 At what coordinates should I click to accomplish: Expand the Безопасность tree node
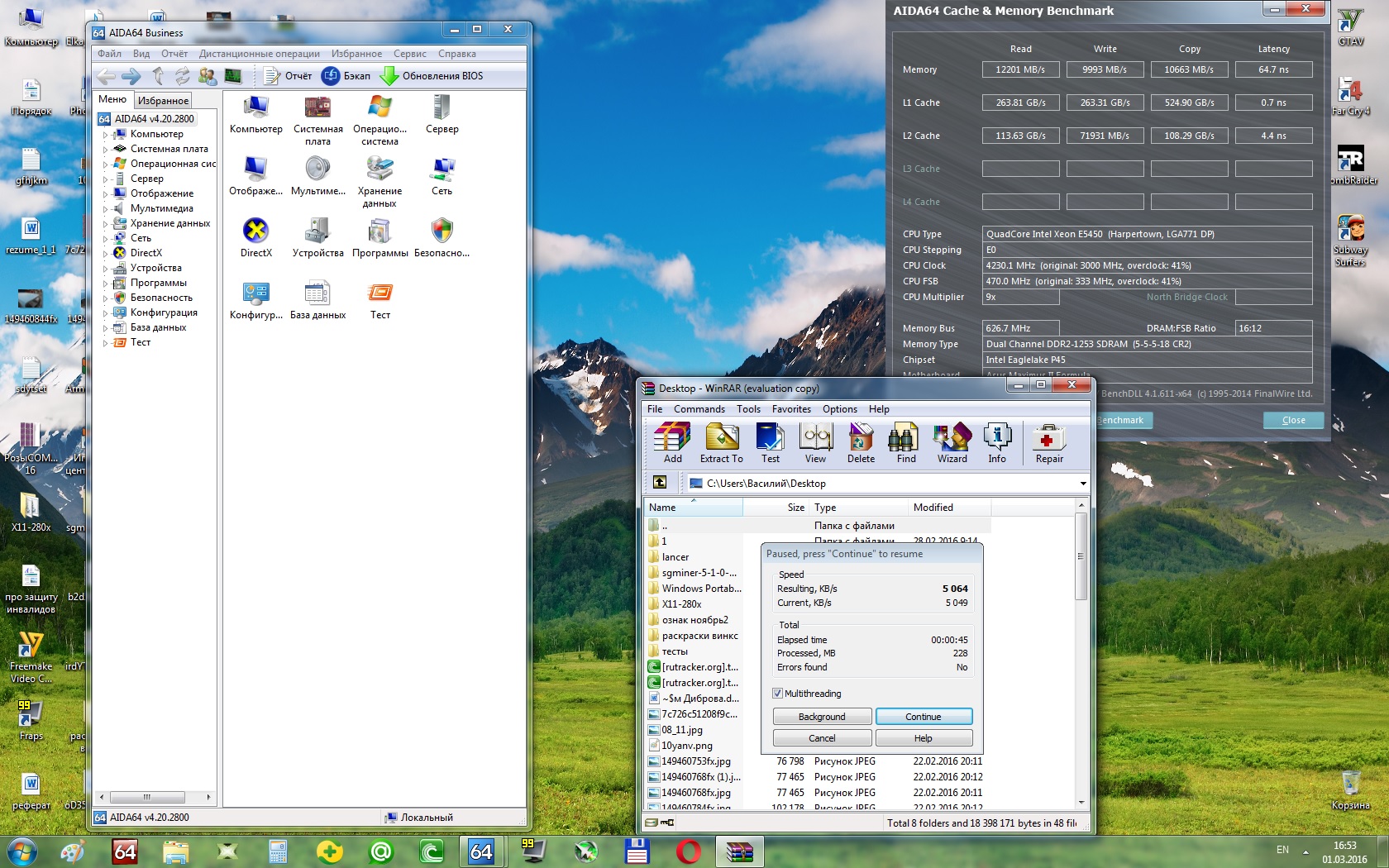tap(105, 298)
